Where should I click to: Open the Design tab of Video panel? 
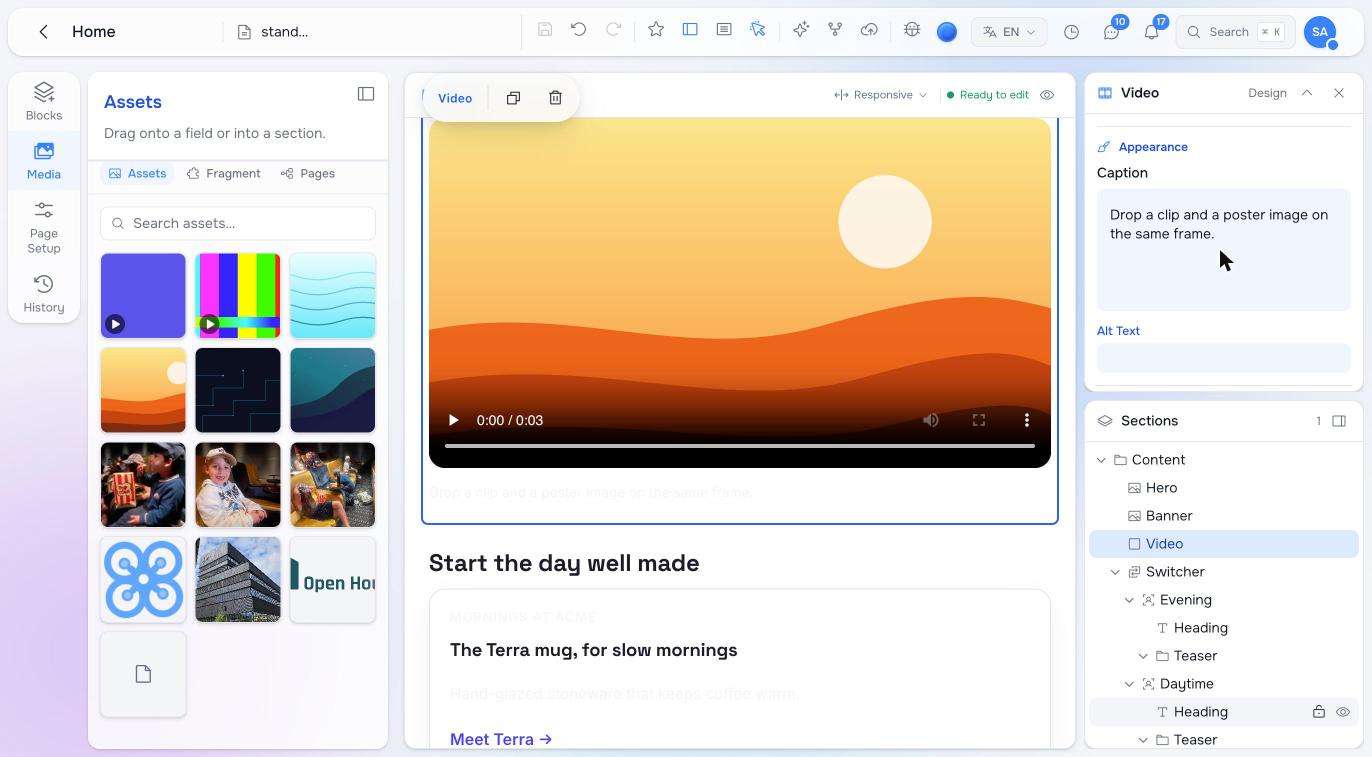pos(1267,93)
